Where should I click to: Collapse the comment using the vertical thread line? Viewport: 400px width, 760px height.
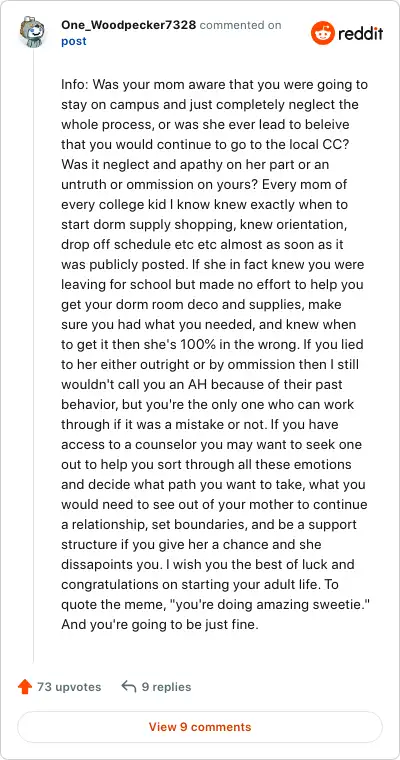(33, 356)
